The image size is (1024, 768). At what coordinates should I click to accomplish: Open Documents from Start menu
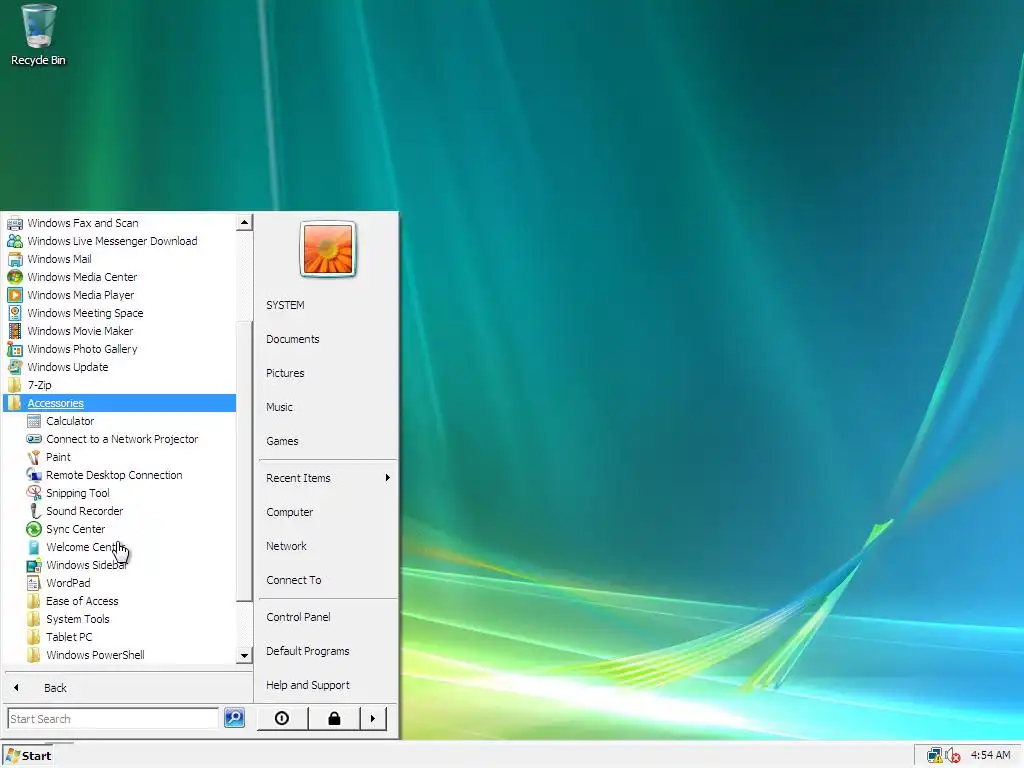click(293, 339)
